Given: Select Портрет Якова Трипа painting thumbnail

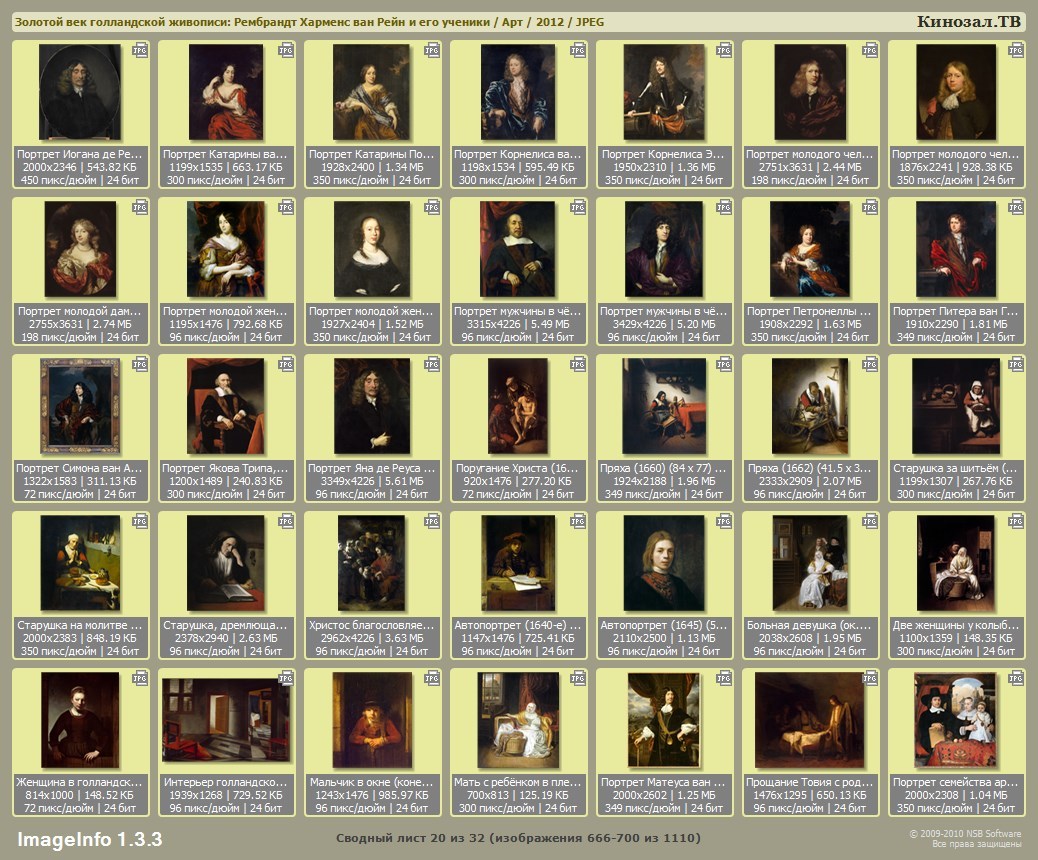Looking at the screenshot, I should pos(226,406).
